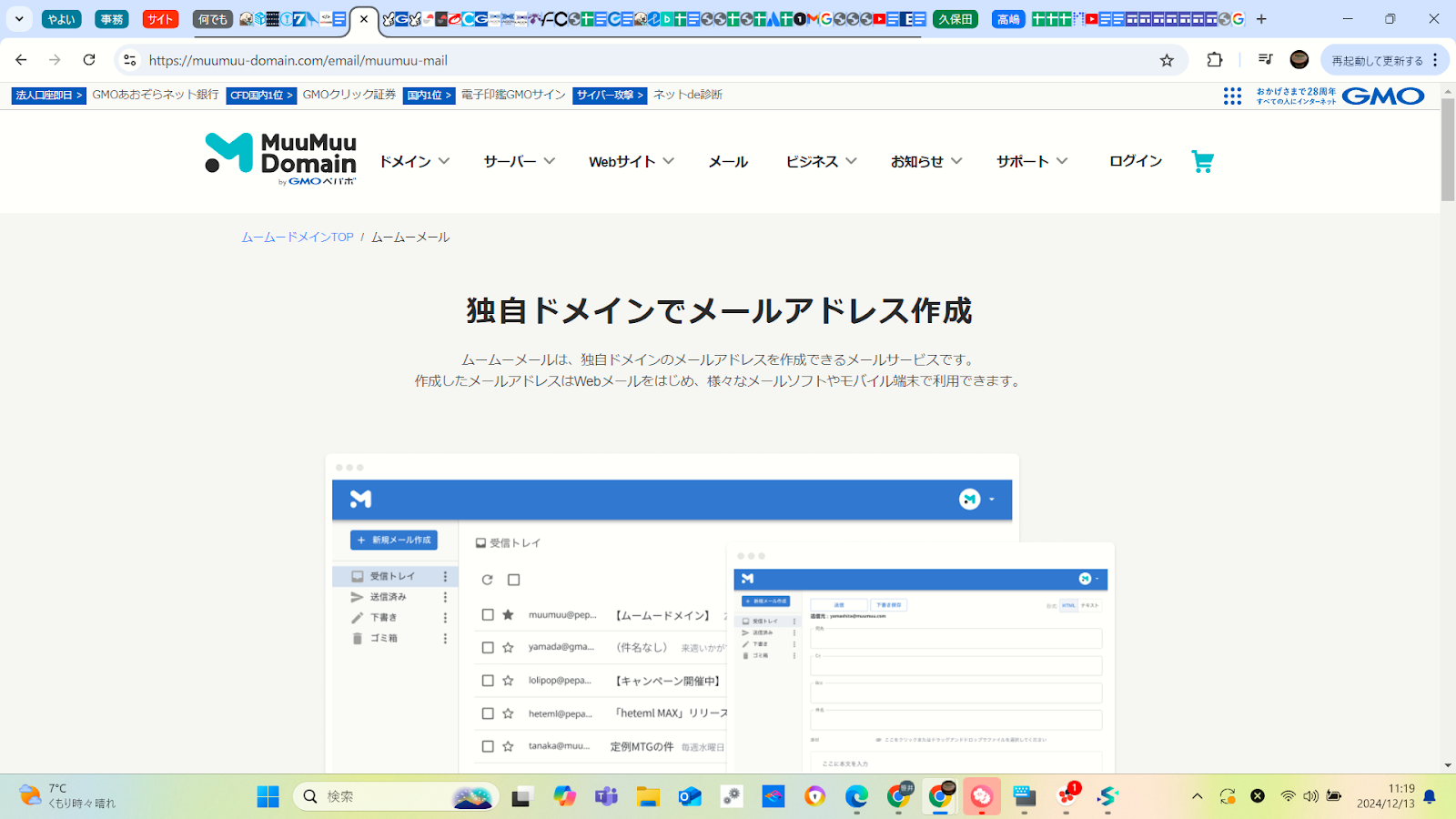
Task: Open the media control icon in toolbar
Action: point(1265,60)
